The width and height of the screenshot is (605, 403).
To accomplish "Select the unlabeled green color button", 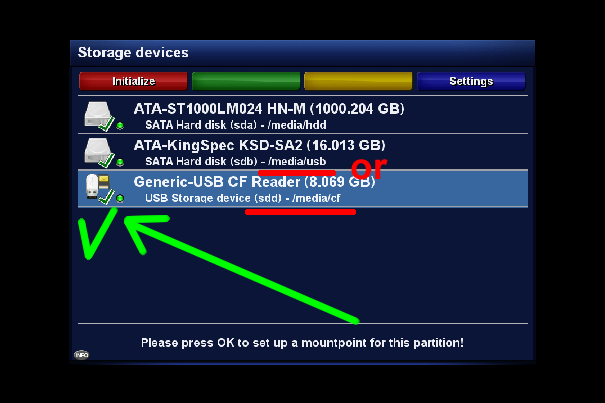I will [x=246, y=81].
